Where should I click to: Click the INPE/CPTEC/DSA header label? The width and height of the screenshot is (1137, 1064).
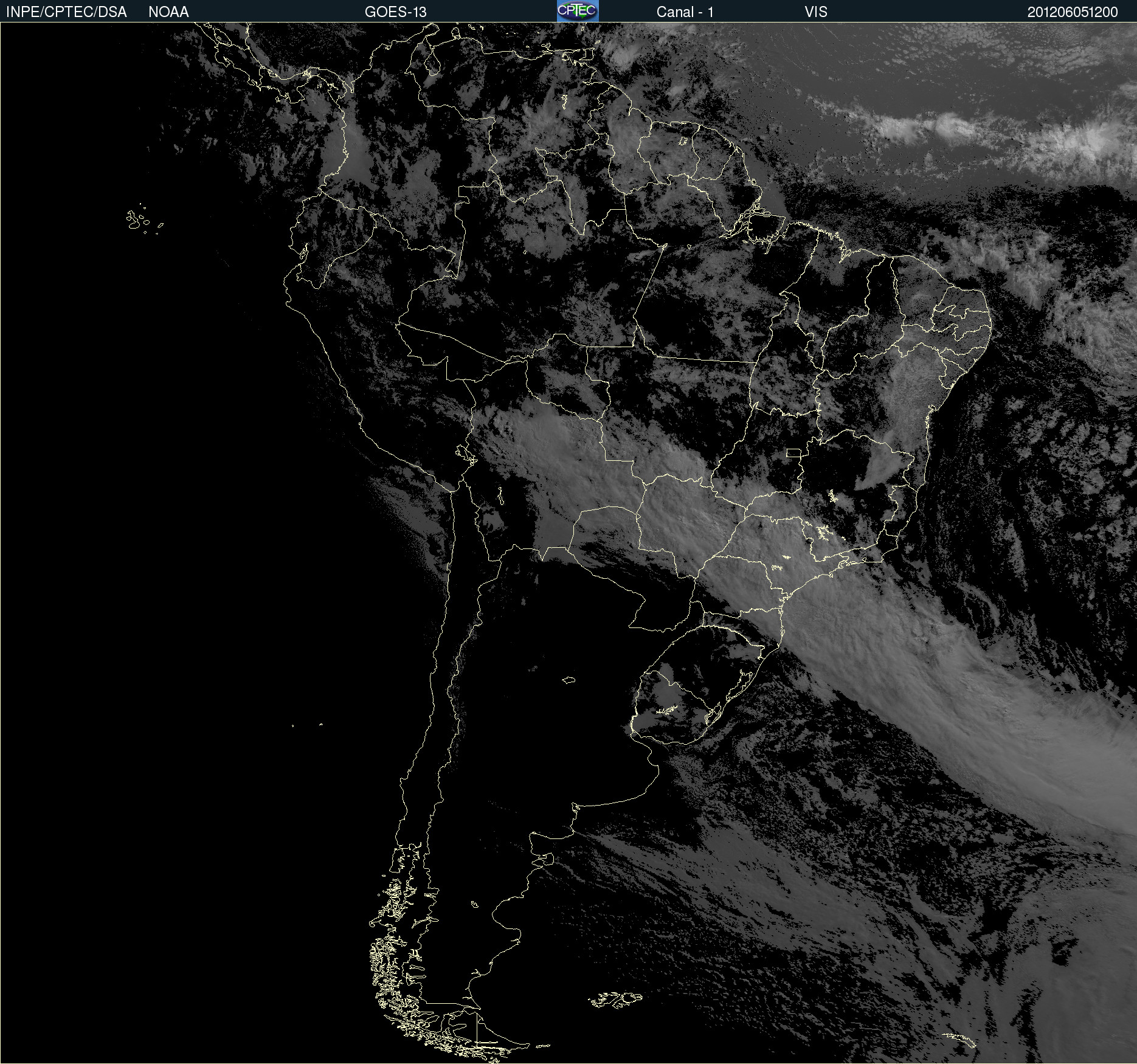click(66, 12)
